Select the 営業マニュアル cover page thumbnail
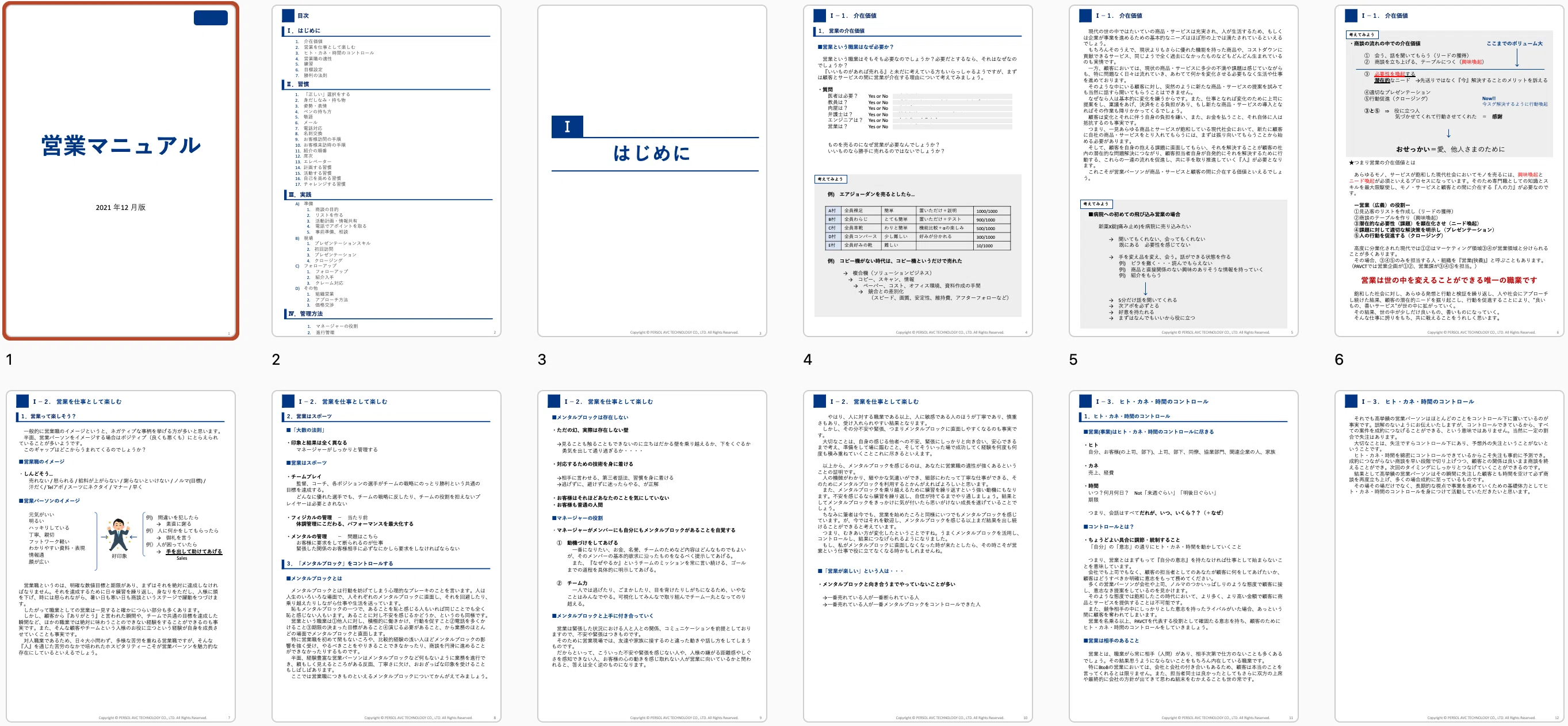The image size is (1568, 726). point(121,171)
